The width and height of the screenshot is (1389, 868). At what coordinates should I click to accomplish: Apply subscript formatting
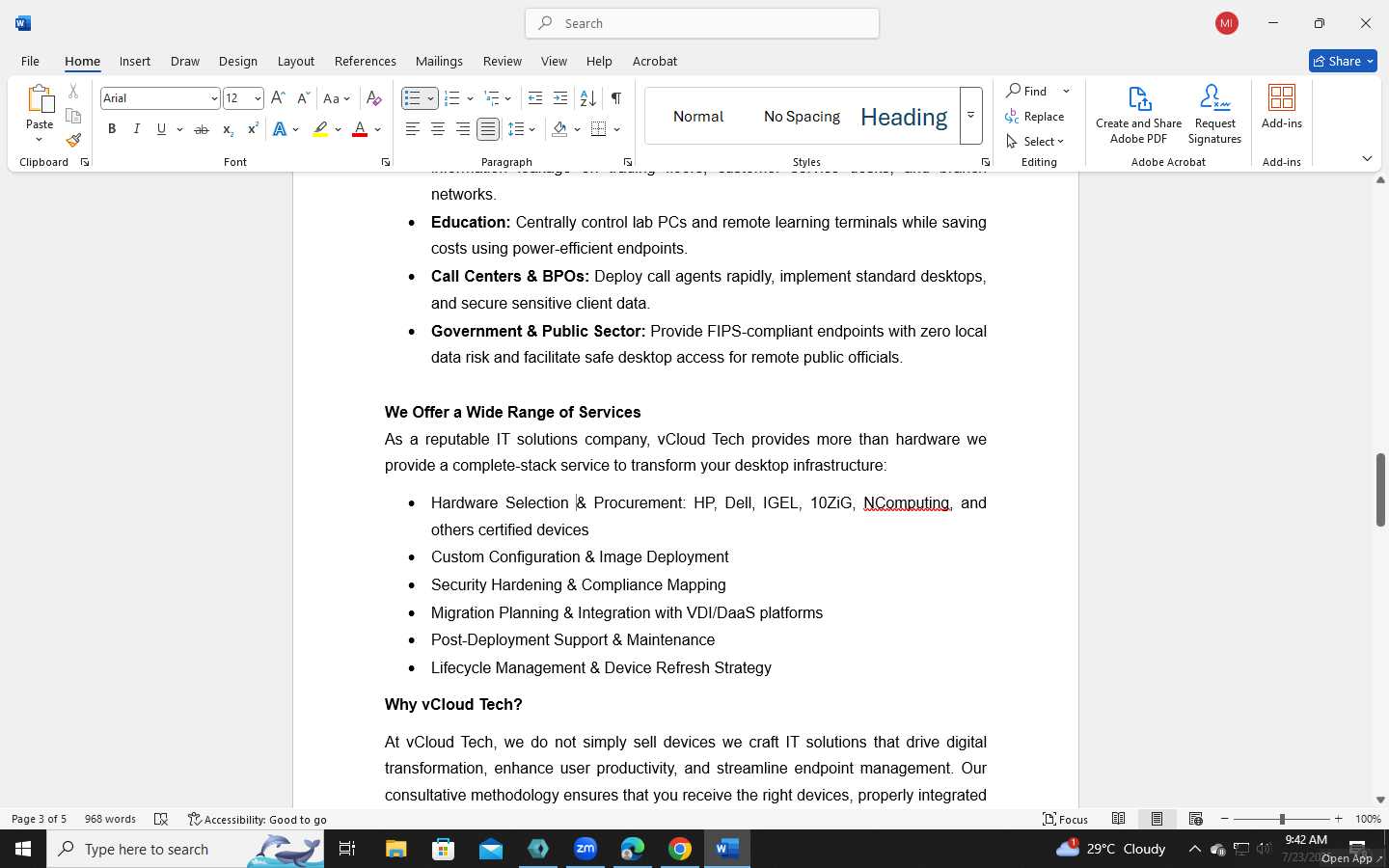228,129
